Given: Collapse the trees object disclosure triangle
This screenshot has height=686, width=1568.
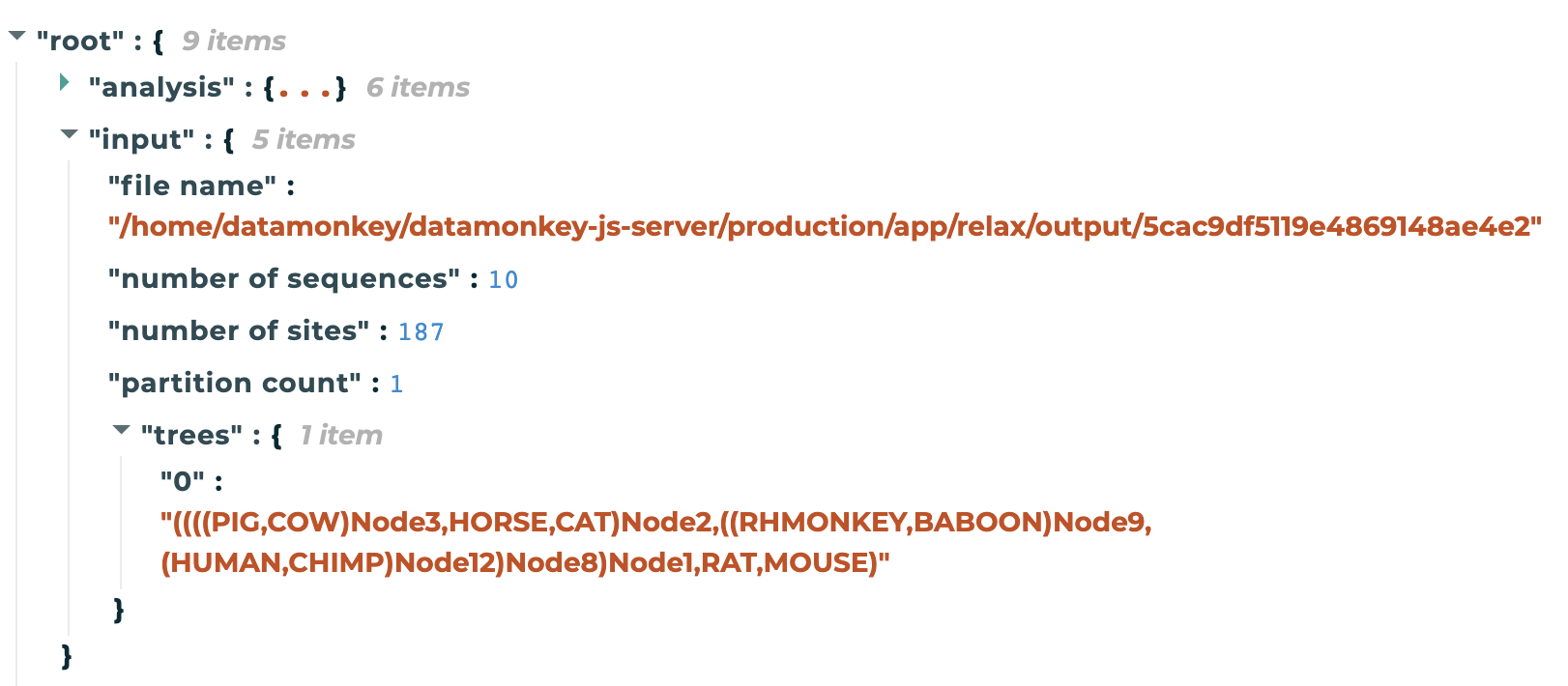Looking at the screenshot, I should 121,430.
